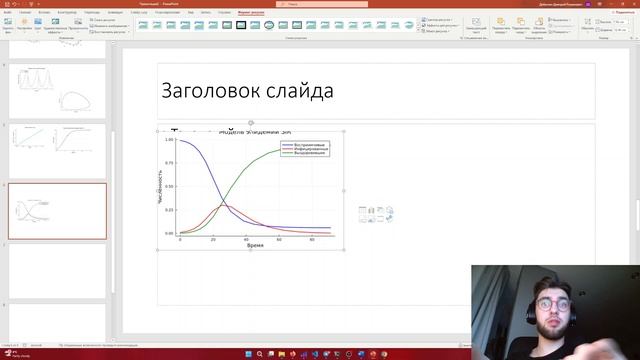Viewport: 640px width, 360px height.
Task: Open Artistic Effects (Художественные эффекты) tool
Action: 55,25
